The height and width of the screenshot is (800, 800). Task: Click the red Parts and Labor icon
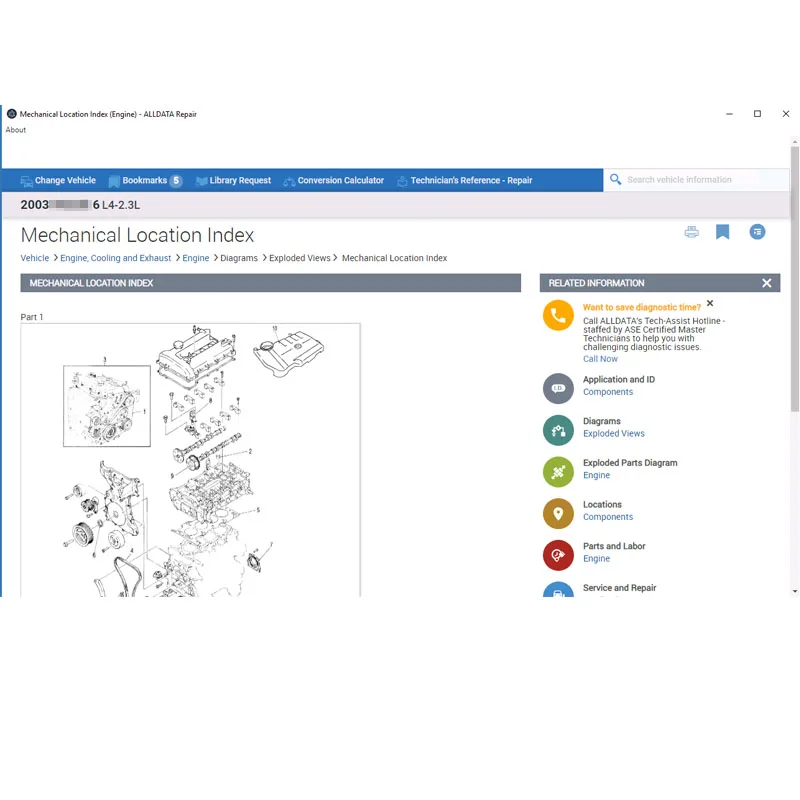558,555
